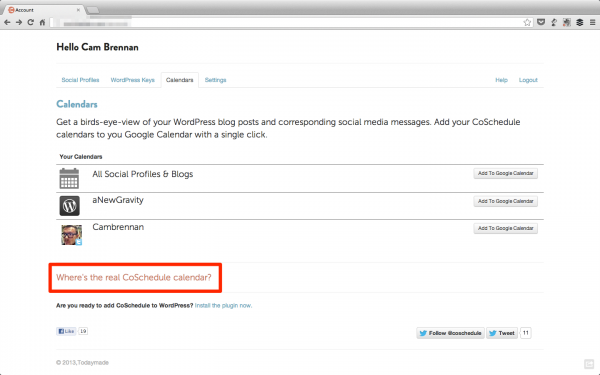Viewport: 600px width, 375px height.
Task: Click the square extension icon beside Buffer
Action: coord(567,23)
